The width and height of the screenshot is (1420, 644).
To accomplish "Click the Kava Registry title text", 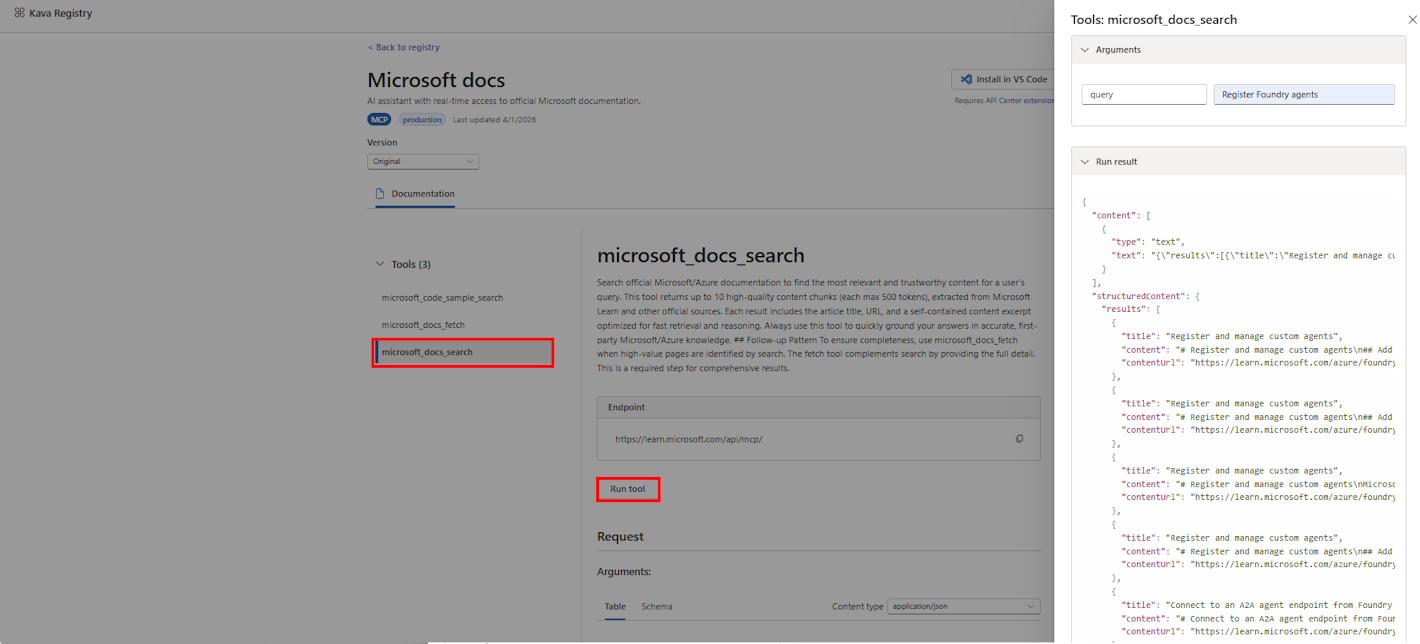I will [x=61, y=13].
